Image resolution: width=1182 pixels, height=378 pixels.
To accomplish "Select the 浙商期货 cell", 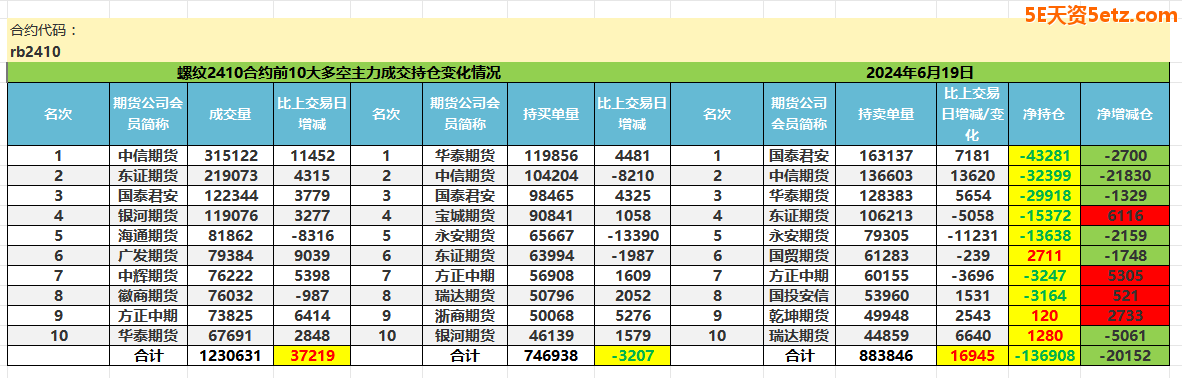I will pos(465,315).
